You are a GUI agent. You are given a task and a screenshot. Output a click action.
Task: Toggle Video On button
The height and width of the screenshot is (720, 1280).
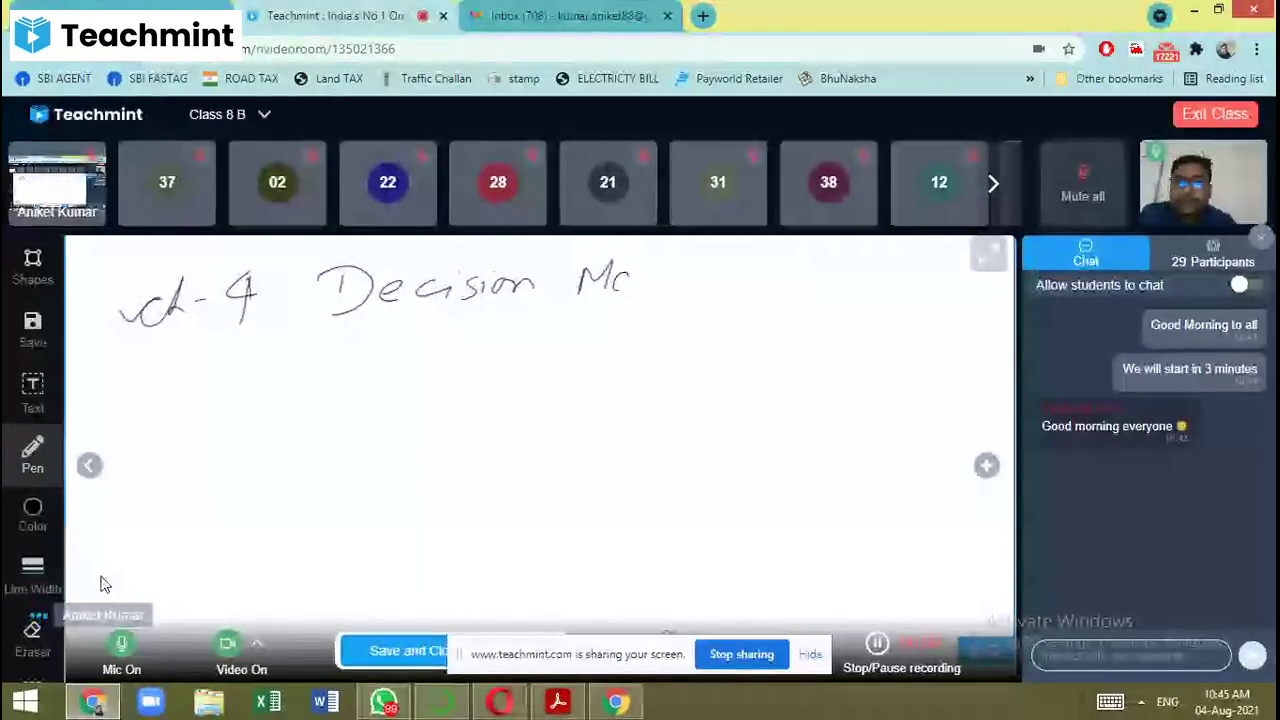click(240, 654)
